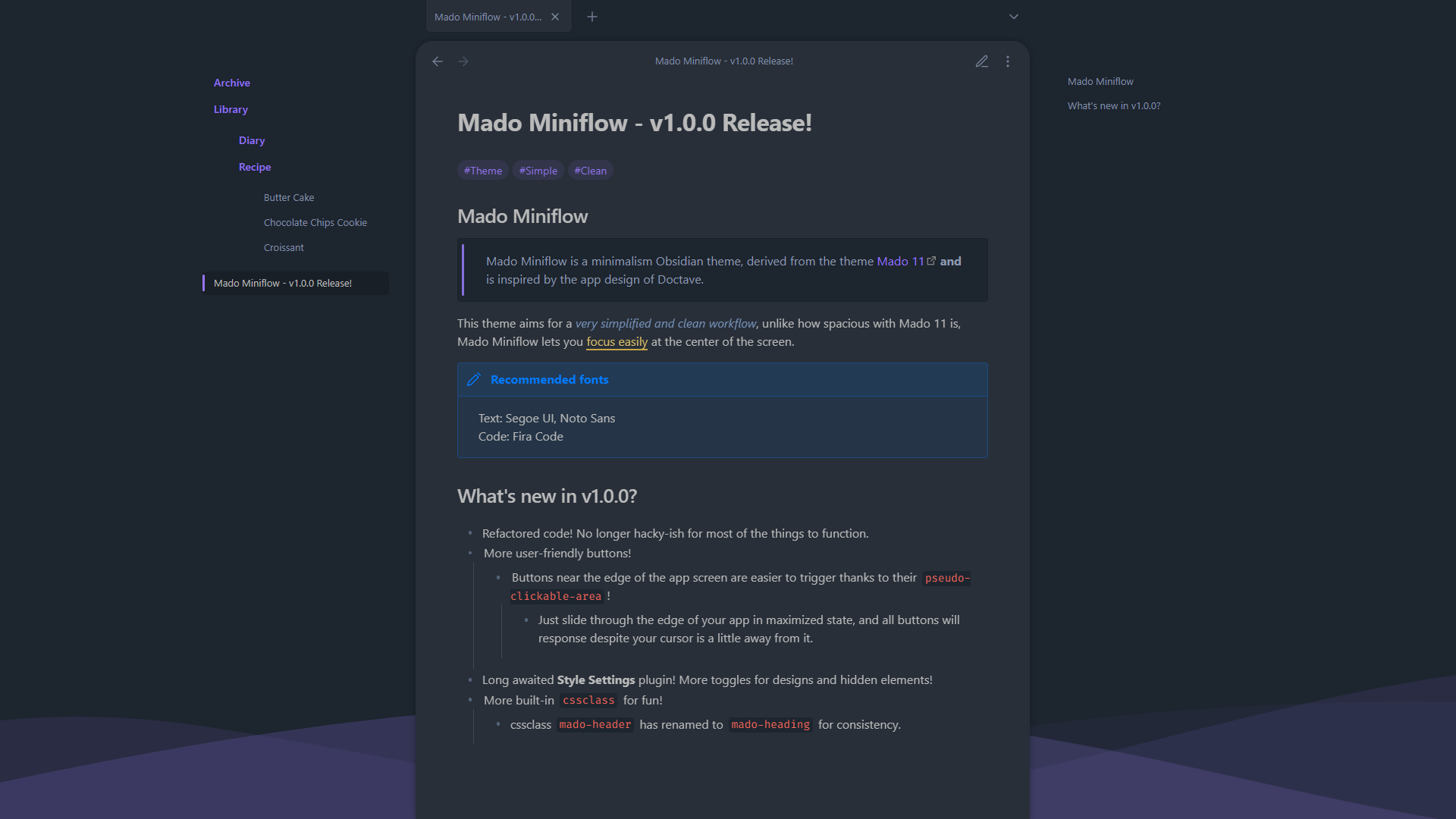Collapse the Recipe section in the sidebar

click(x=255, y=167)
